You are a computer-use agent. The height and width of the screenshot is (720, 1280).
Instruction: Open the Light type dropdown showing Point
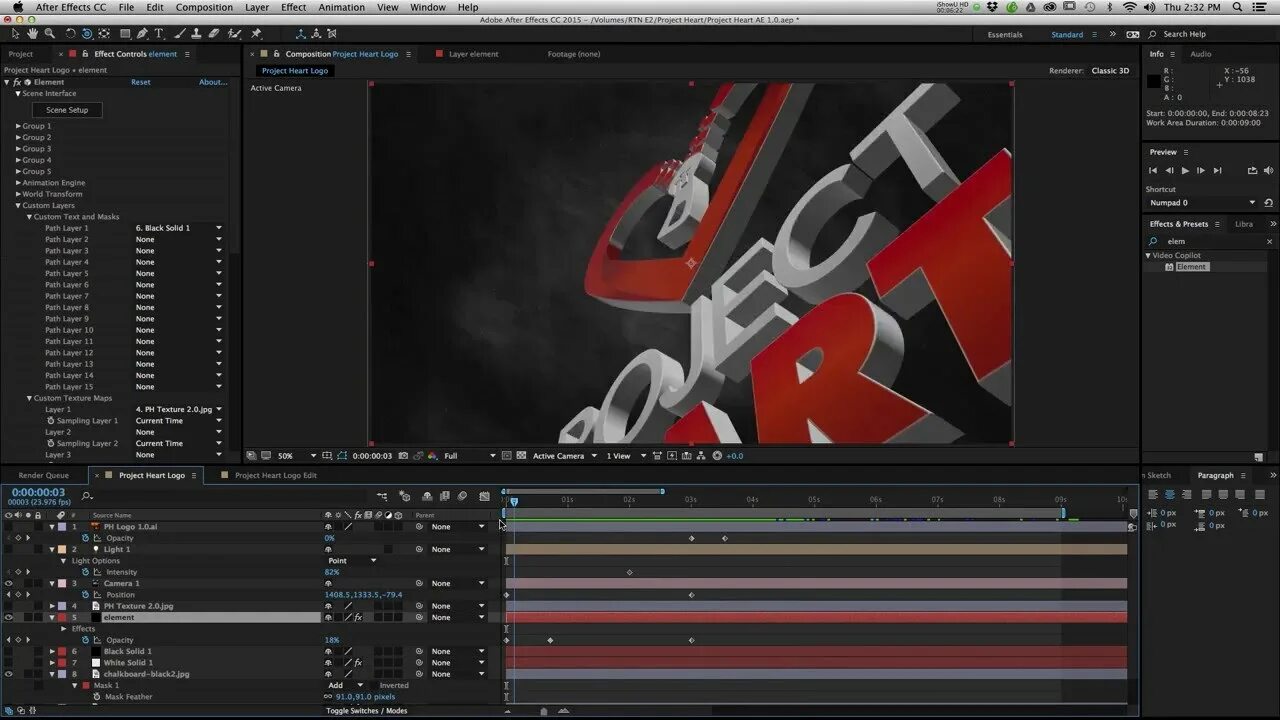352,561
